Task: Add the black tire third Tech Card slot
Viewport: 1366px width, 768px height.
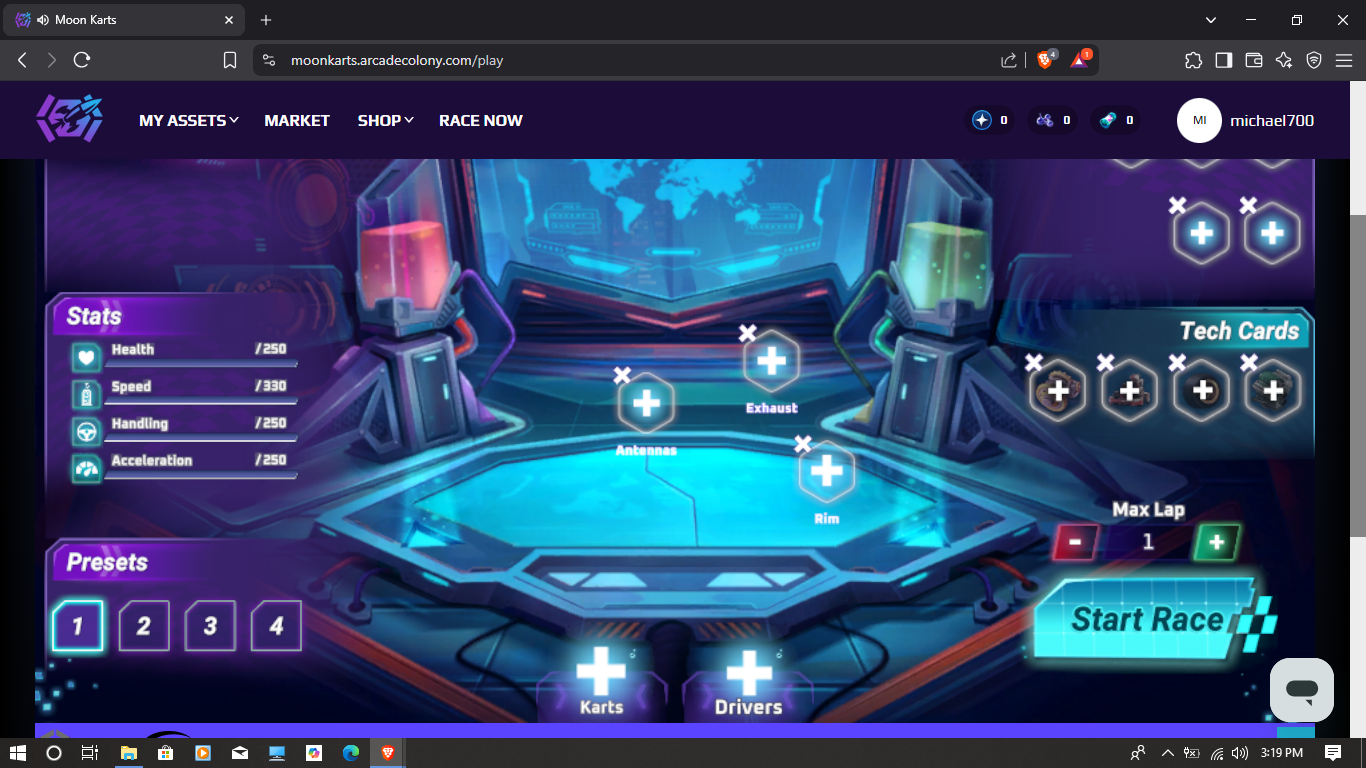Action: (x=1202, y=391)
